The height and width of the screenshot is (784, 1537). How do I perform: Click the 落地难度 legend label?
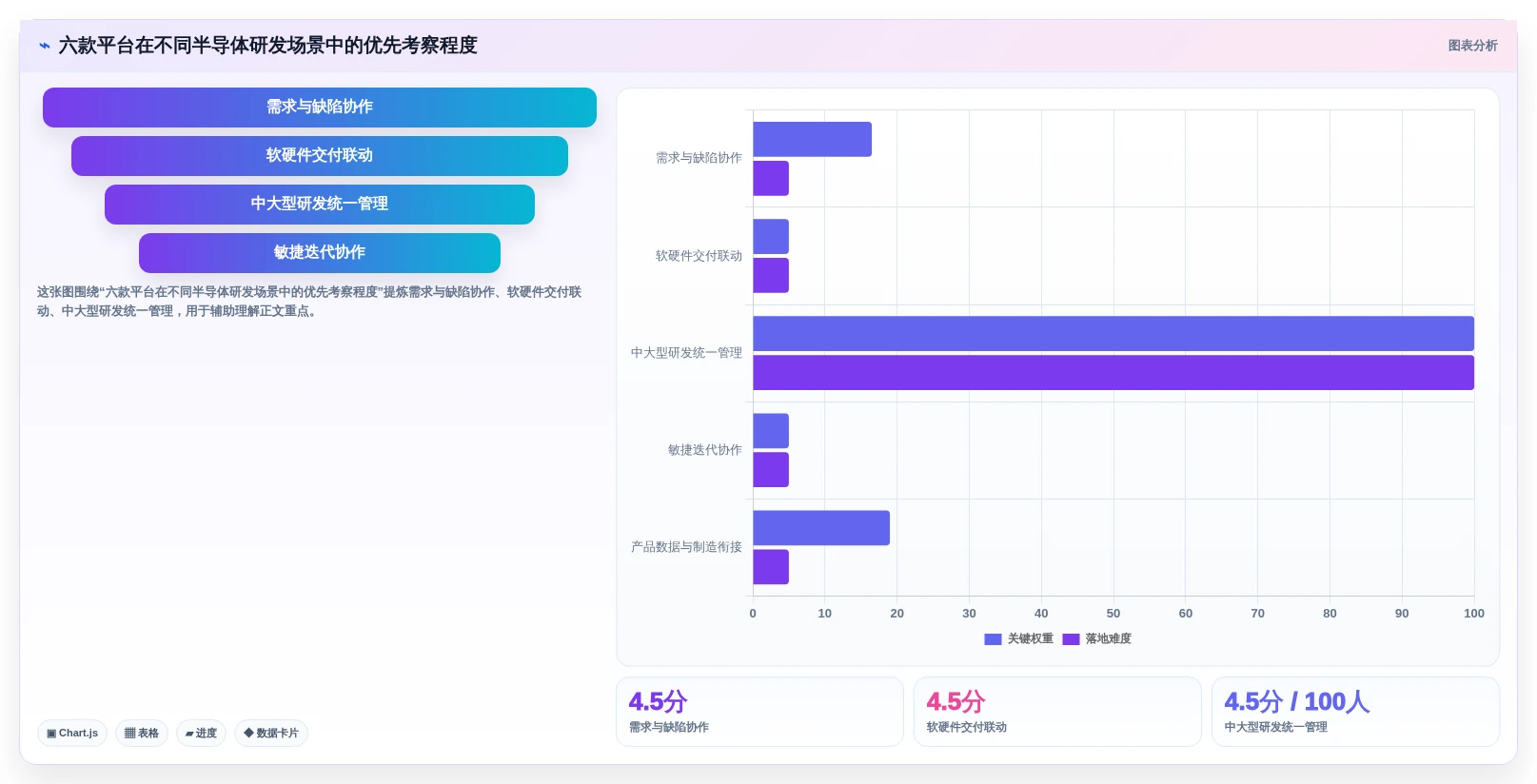(1109, 639)
